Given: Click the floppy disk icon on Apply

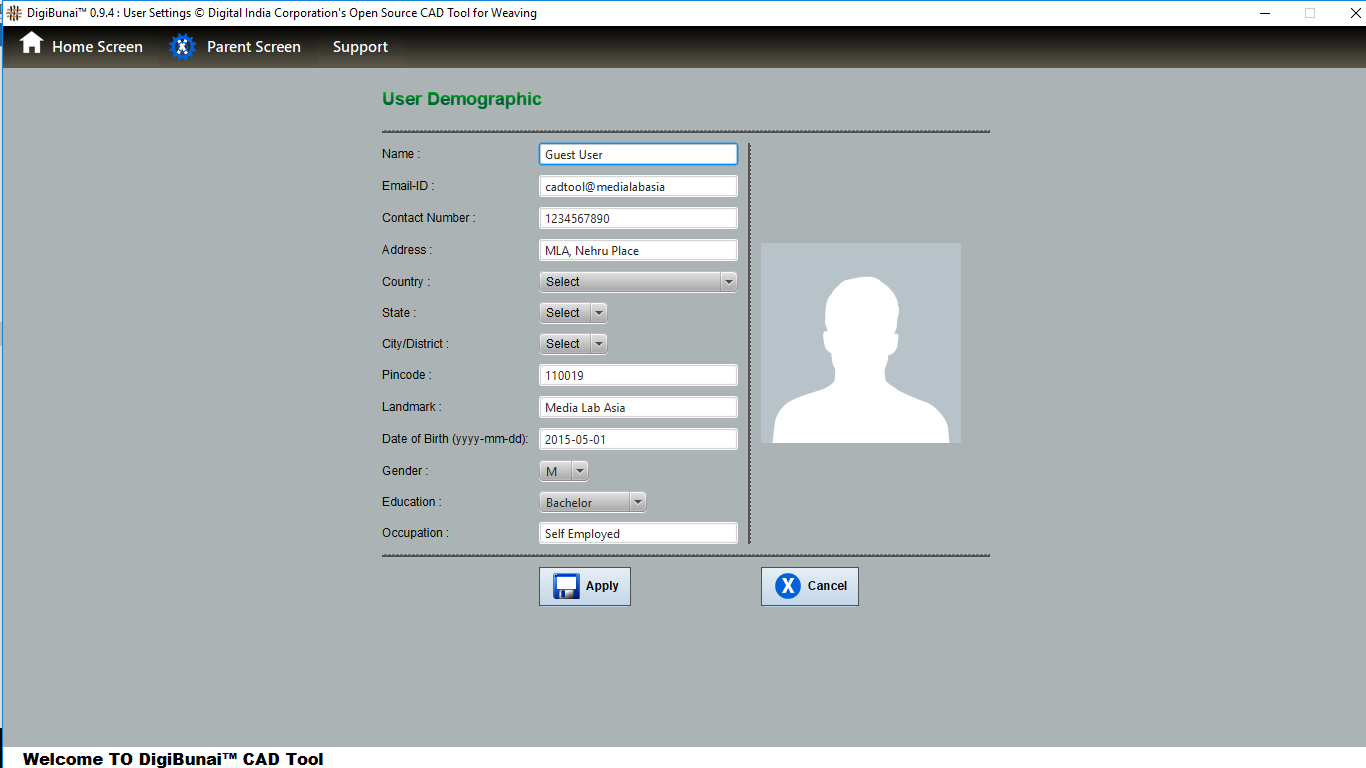Looking at the screenshot, I should tap(566, 586).
